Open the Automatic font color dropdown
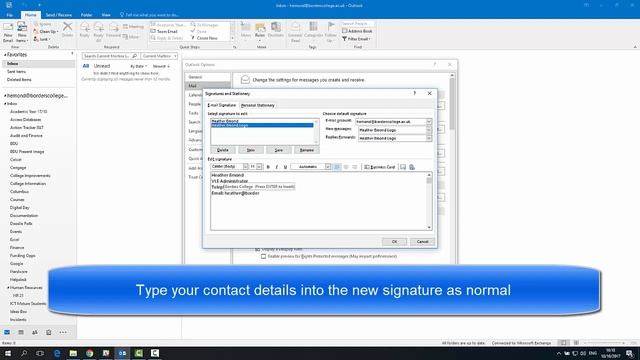The width and height of the screenshot is (640, 360). pos(328,167)
